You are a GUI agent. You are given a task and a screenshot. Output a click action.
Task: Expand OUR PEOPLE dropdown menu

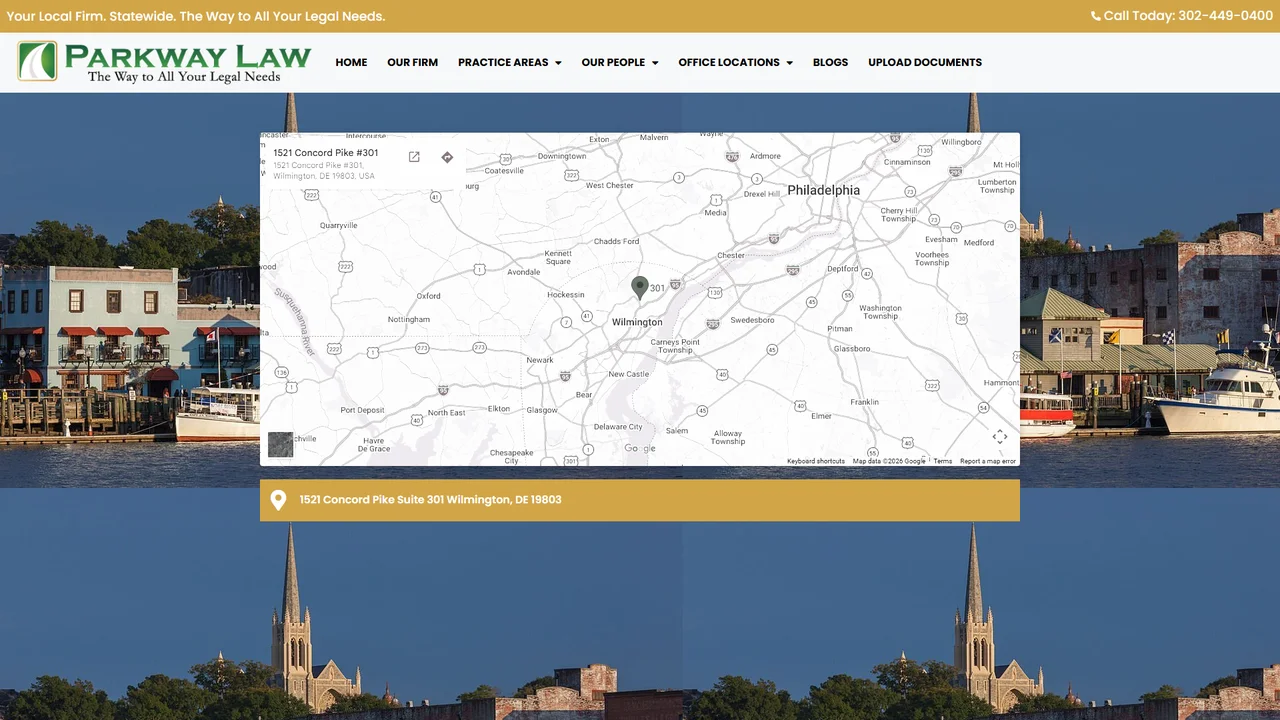coord(620,62)
